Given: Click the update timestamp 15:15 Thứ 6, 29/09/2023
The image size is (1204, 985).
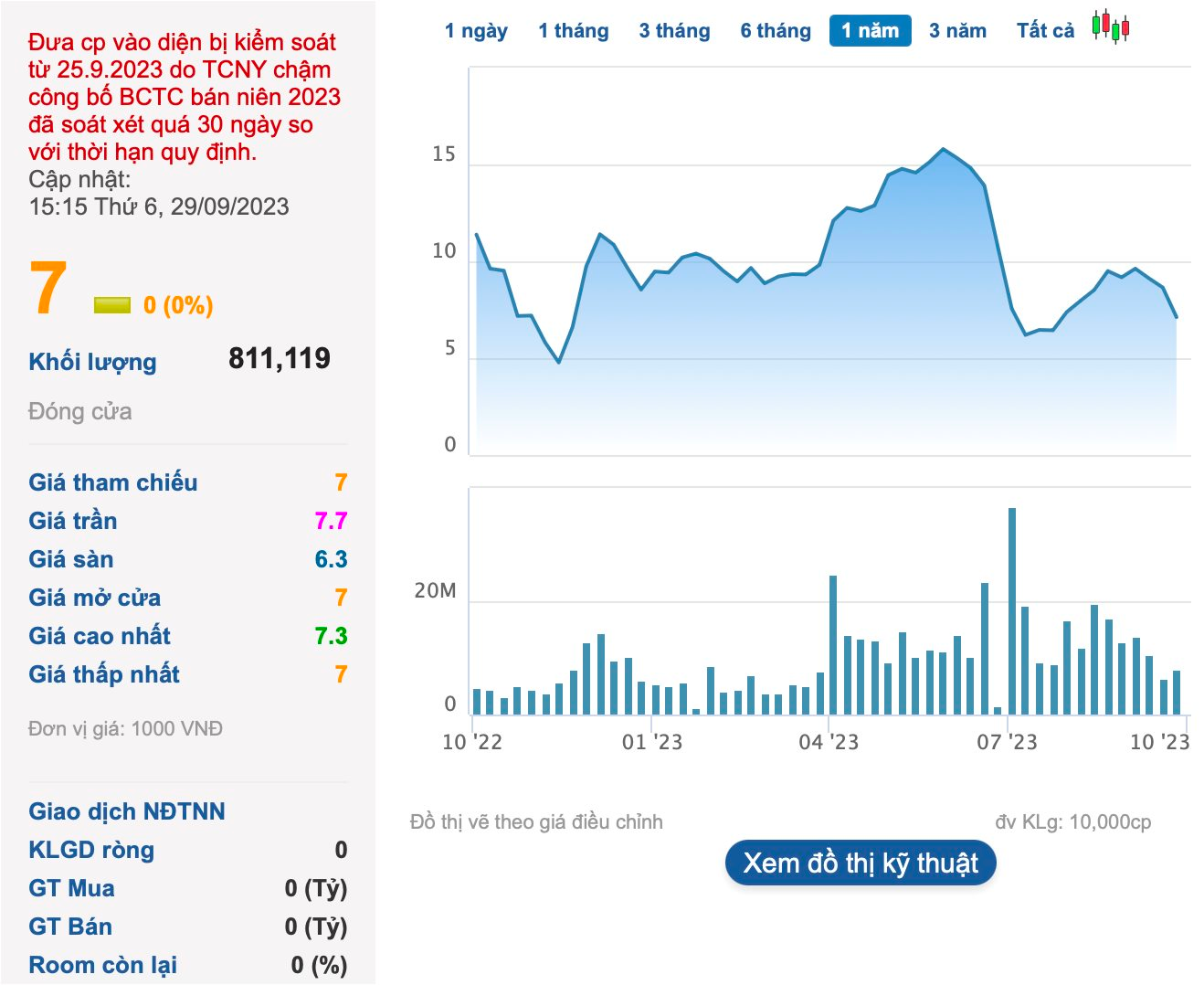Looking at the screenshot, I should [159, 207].
